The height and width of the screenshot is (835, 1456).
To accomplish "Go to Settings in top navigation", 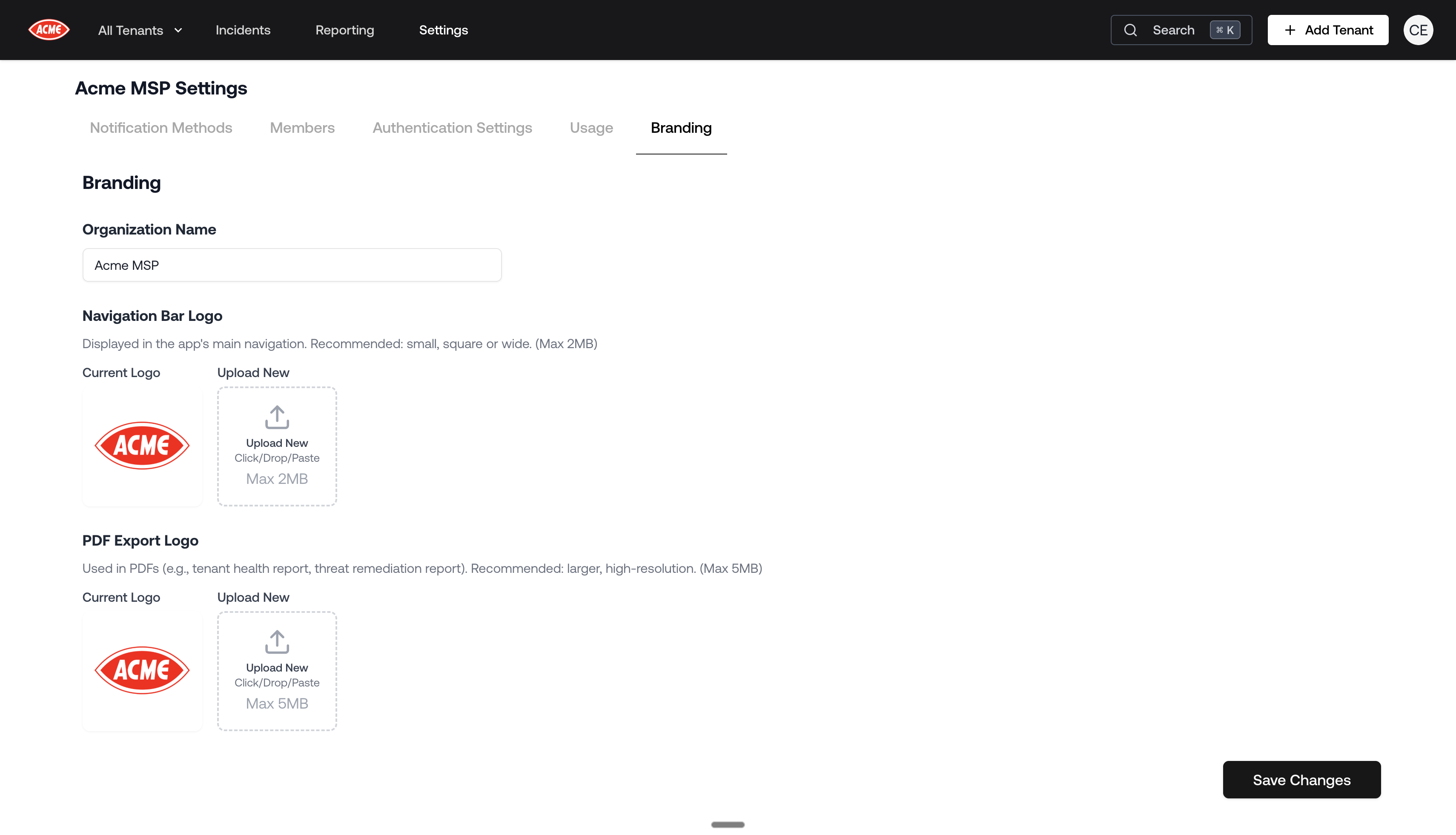I will (443, 30).
